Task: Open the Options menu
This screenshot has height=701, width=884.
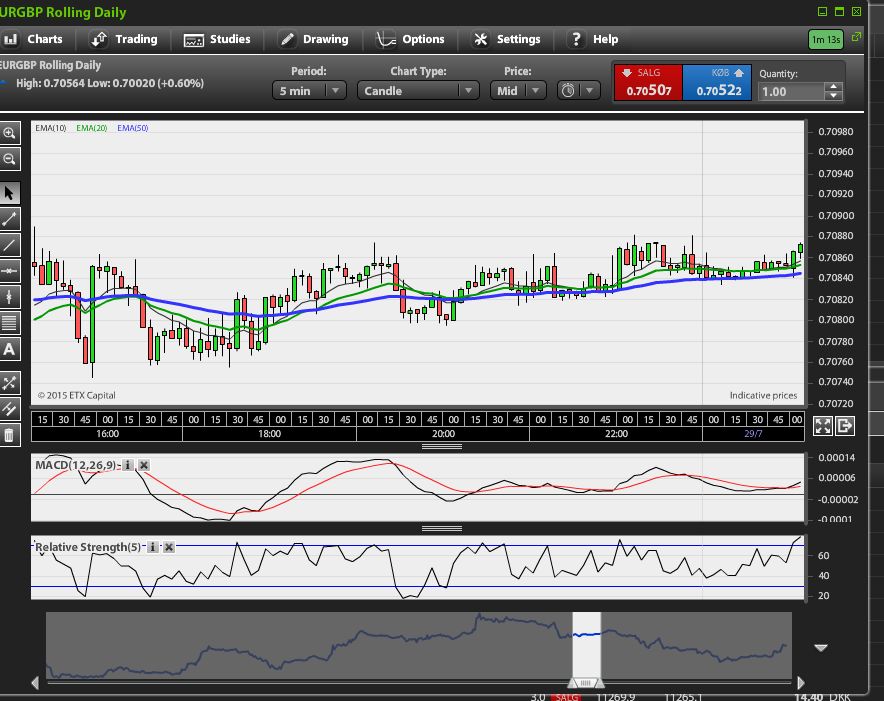Action: click(410, 39)
